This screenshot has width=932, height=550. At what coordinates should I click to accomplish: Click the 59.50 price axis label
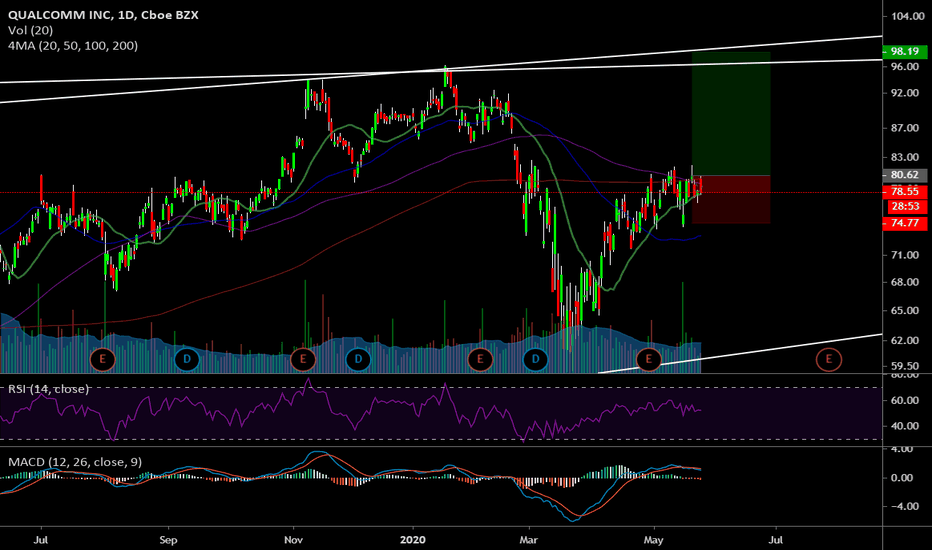click(x=905, y=367)
